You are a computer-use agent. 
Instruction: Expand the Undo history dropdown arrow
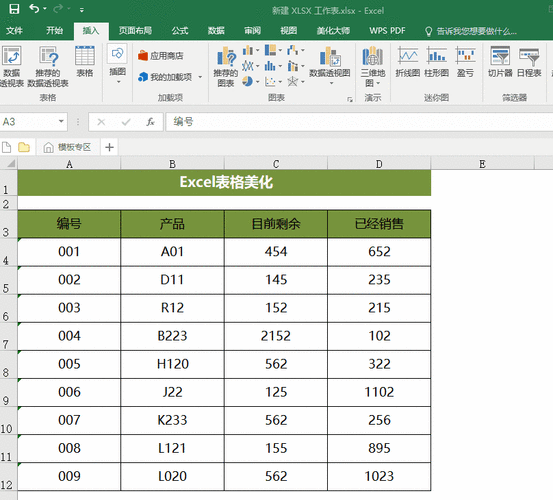[45, 8]
